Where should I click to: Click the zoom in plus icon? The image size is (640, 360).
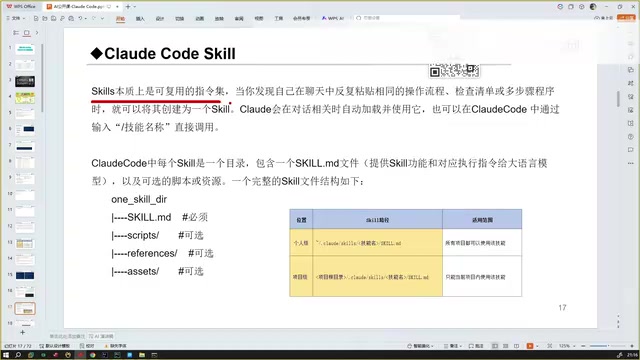pyautogui.click(x=632, y=346)
